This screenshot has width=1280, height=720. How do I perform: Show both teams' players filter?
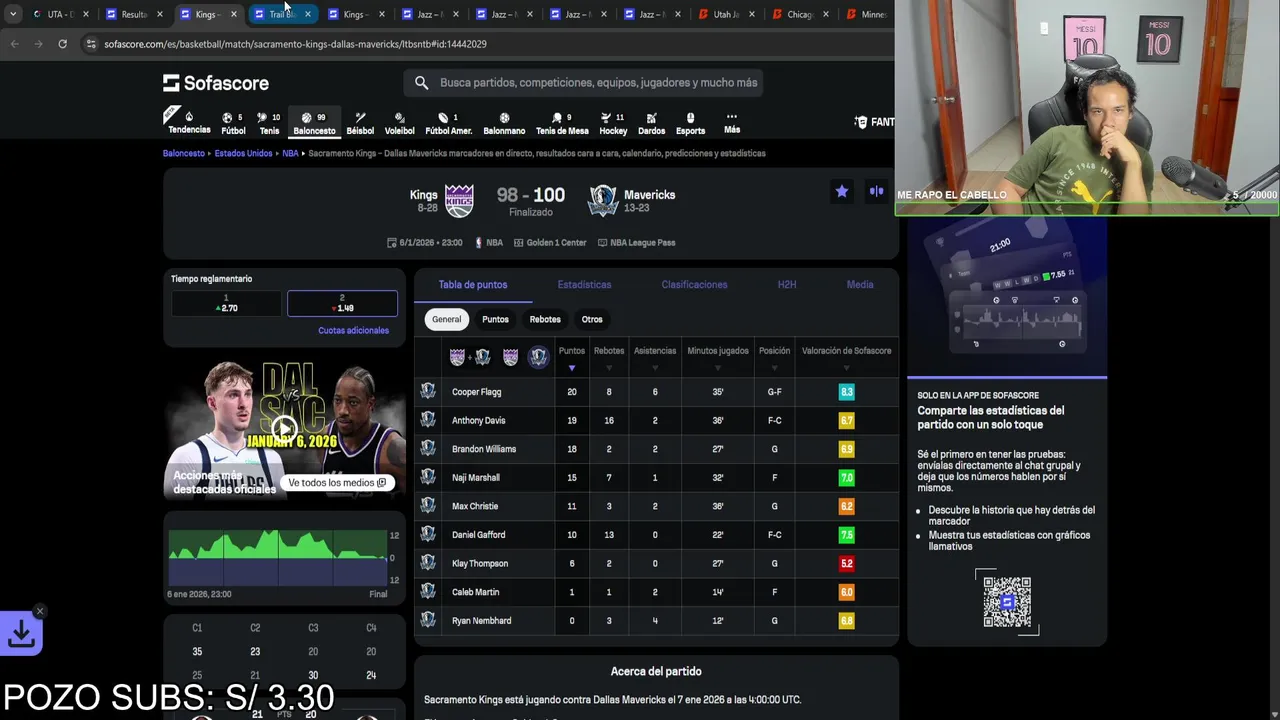point(469,357)
